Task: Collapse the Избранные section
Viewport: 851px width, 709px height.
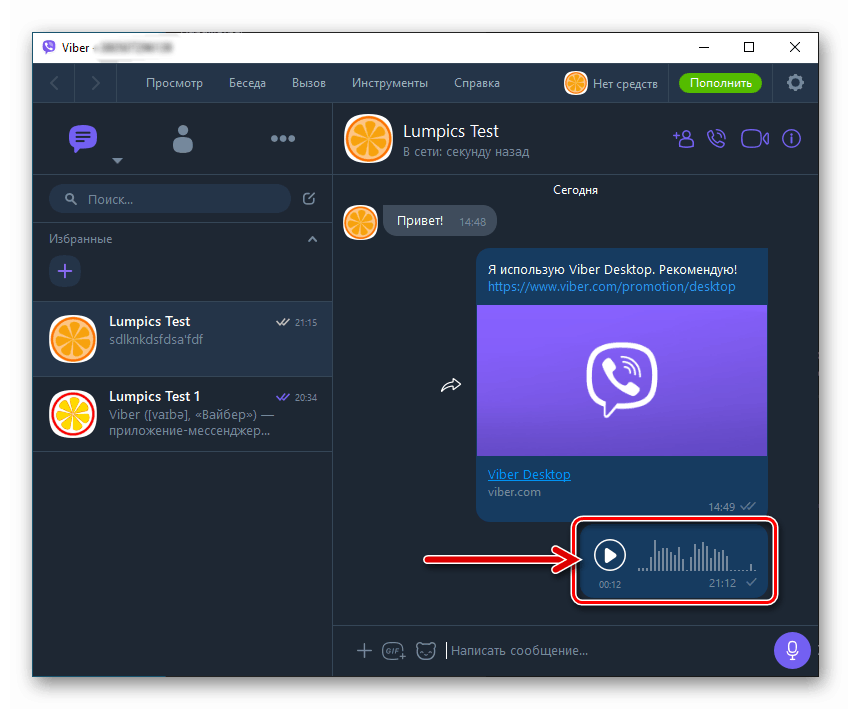Action: (313, 239)
